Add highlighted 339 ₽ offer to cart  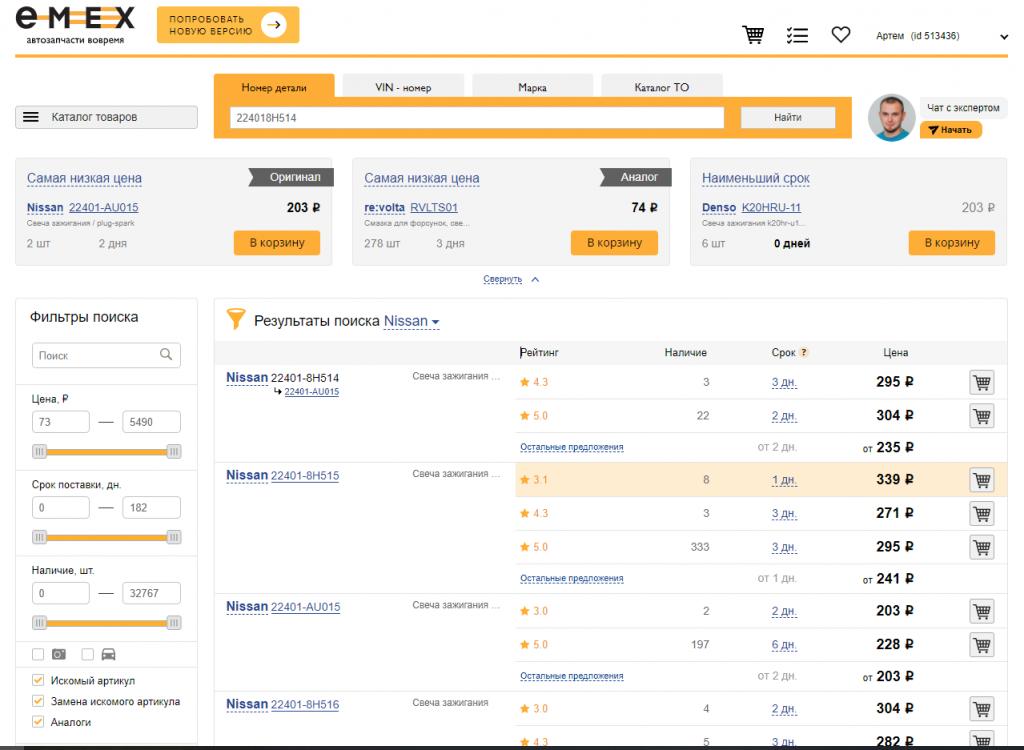[982, 480]
